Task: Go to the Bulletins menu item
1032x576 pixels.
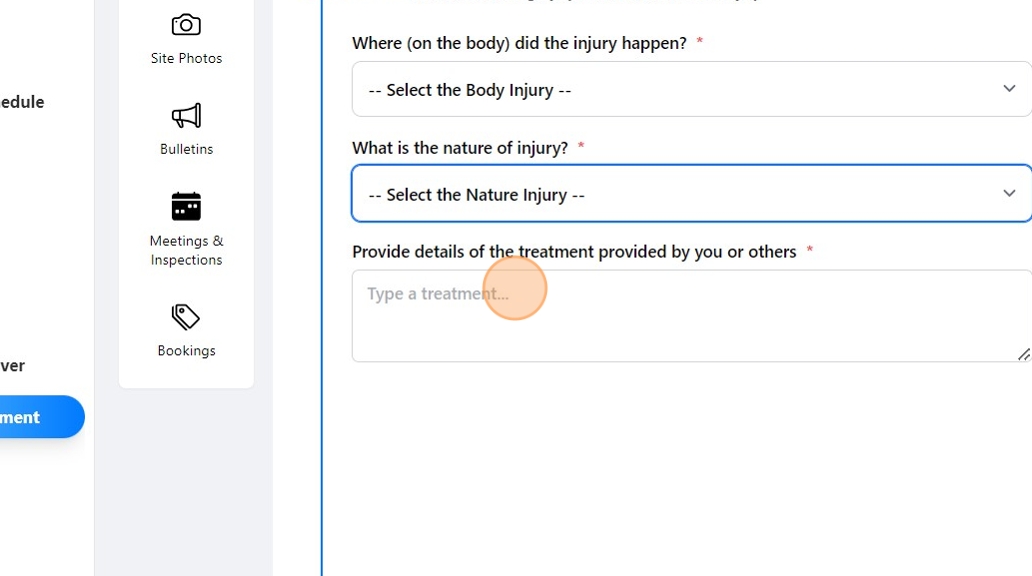Action: pyautogui.click(x=186, y=149)
